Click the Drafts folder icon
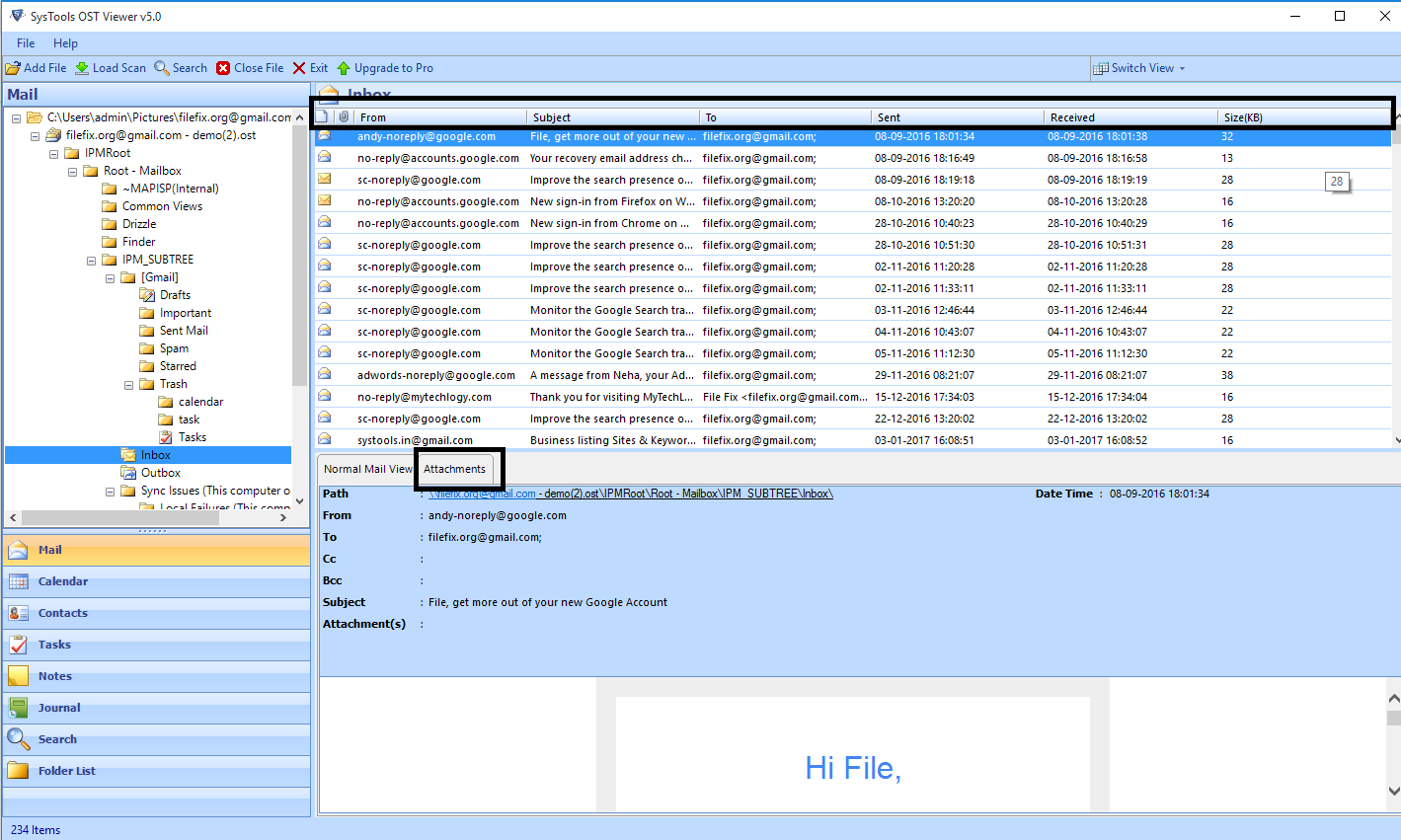 click(x=147, y=295)
